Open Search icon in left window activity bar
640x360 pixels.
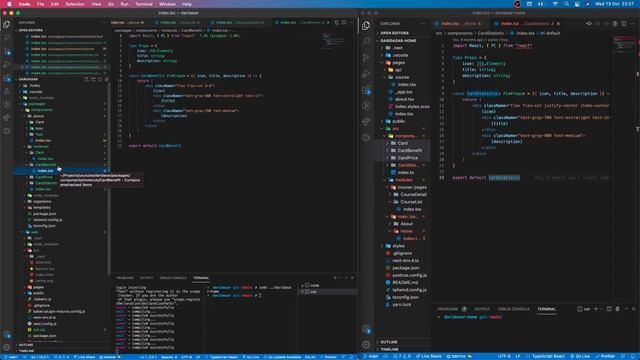[7, 38]
